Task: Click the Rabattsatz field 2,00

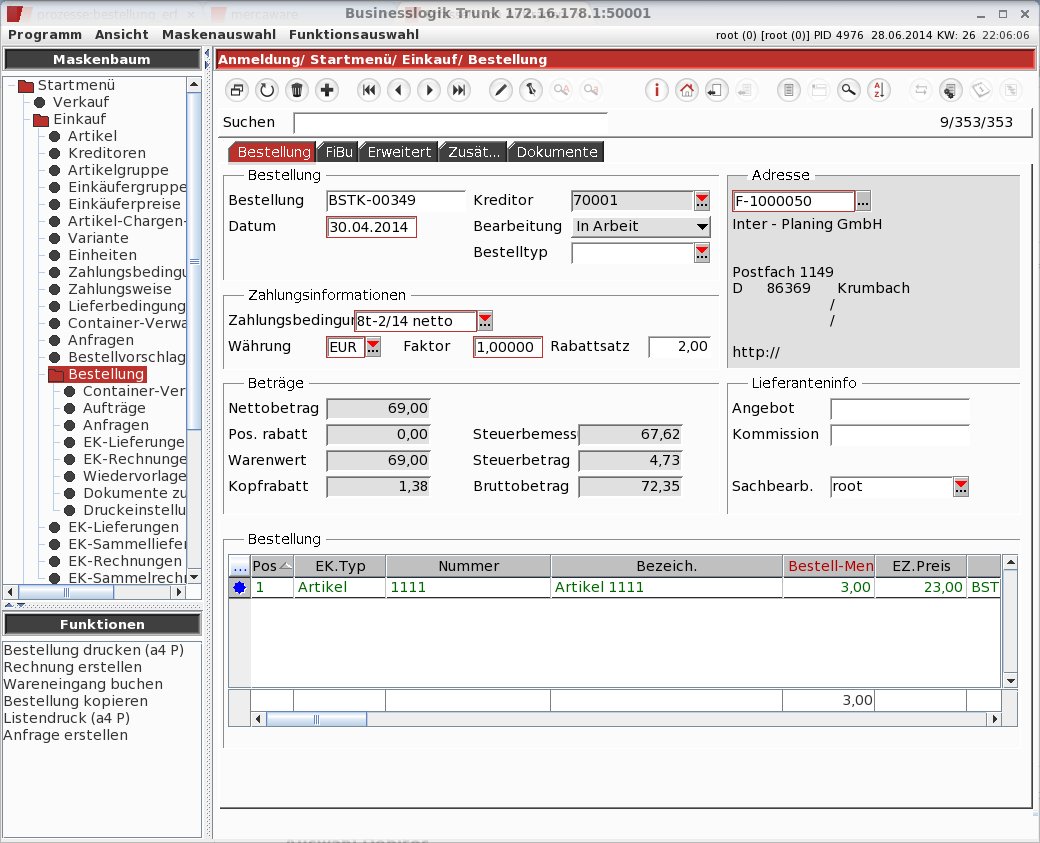Action: point(679,346)
